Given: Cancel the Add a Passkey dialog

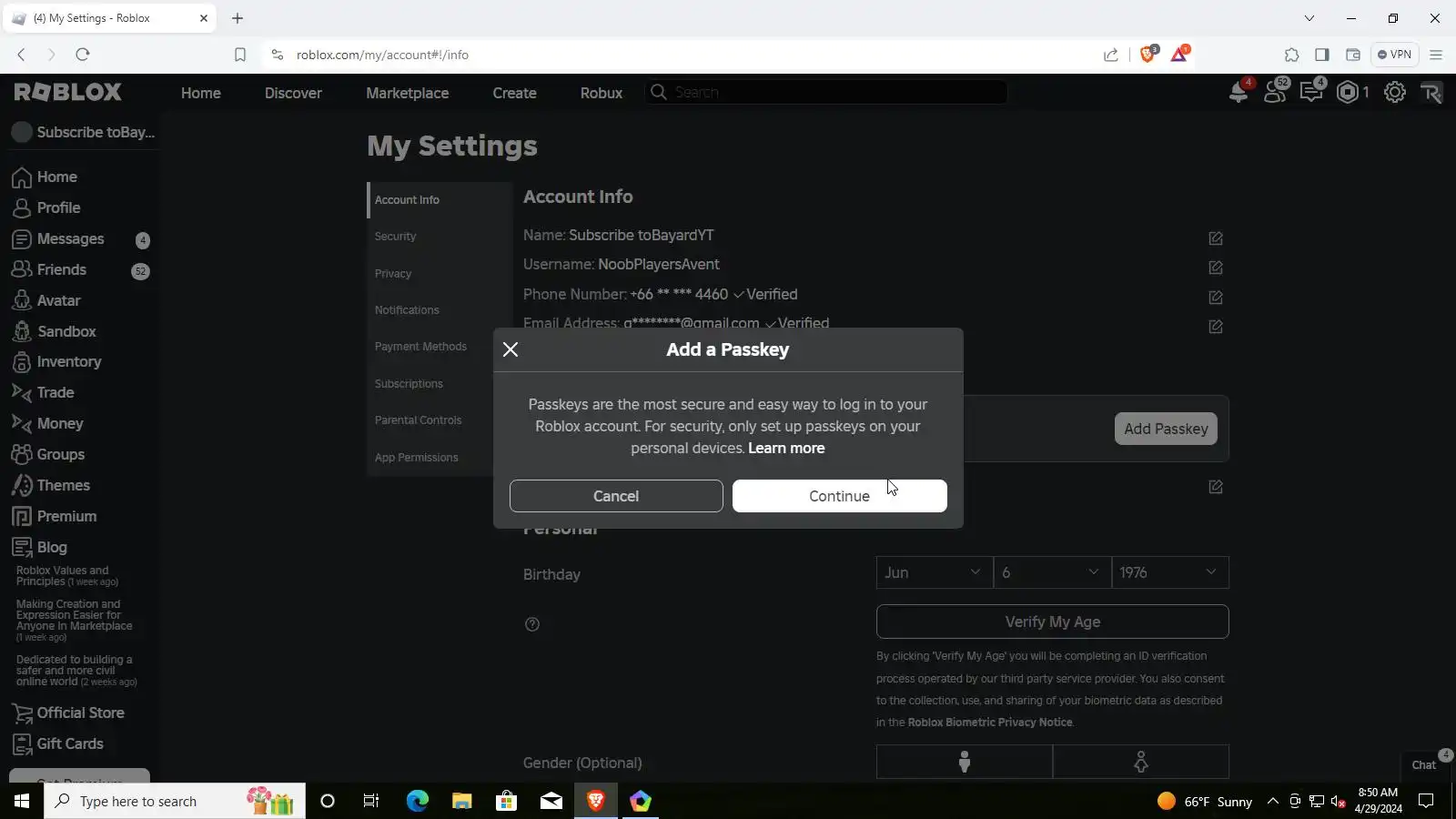Looking at the screenshot, I should click(x=616, y=496).
